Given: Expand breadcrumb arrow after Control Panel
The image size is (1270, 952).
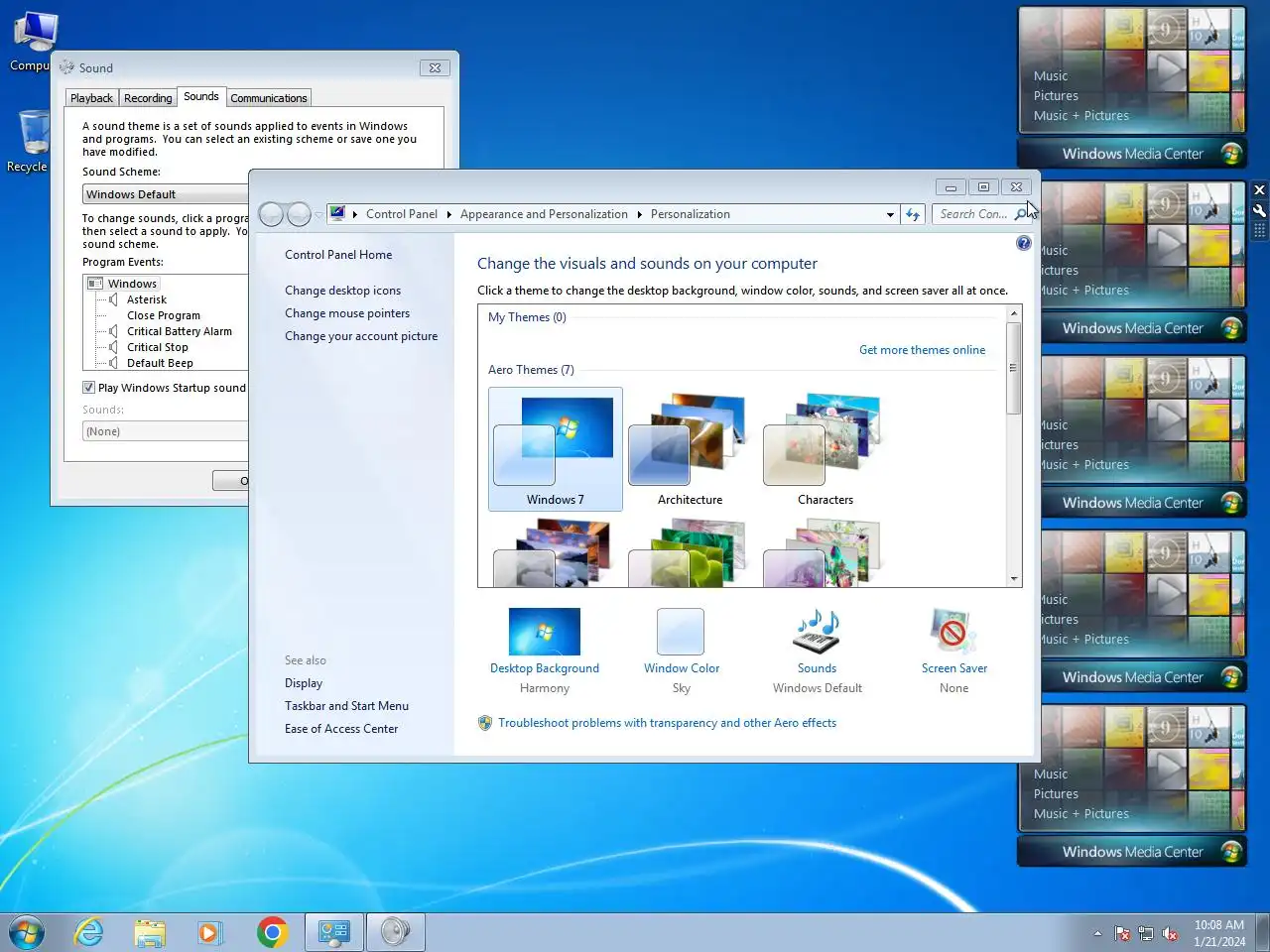Looking at the screenshot, I should (448, 214).
